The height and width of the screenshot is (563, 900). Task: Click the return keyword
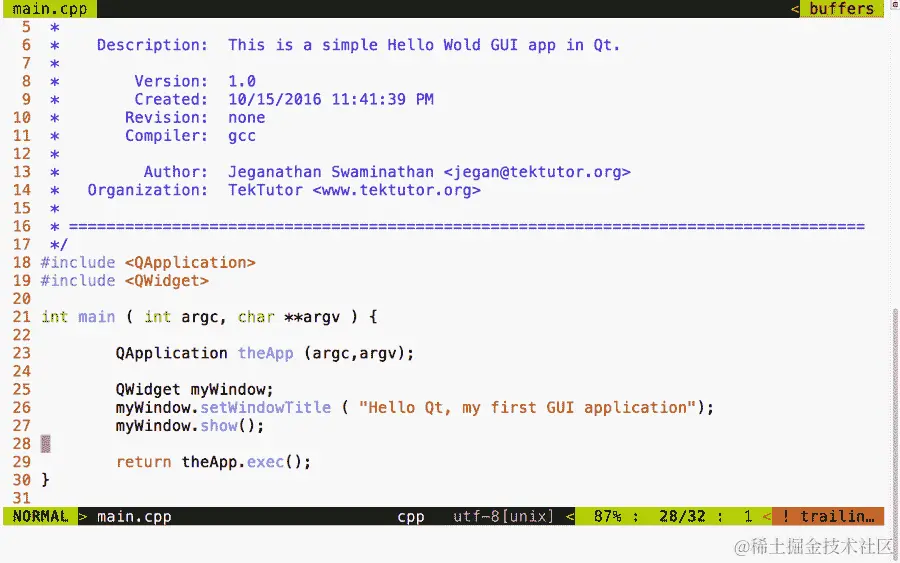click(x=143, y=462)
